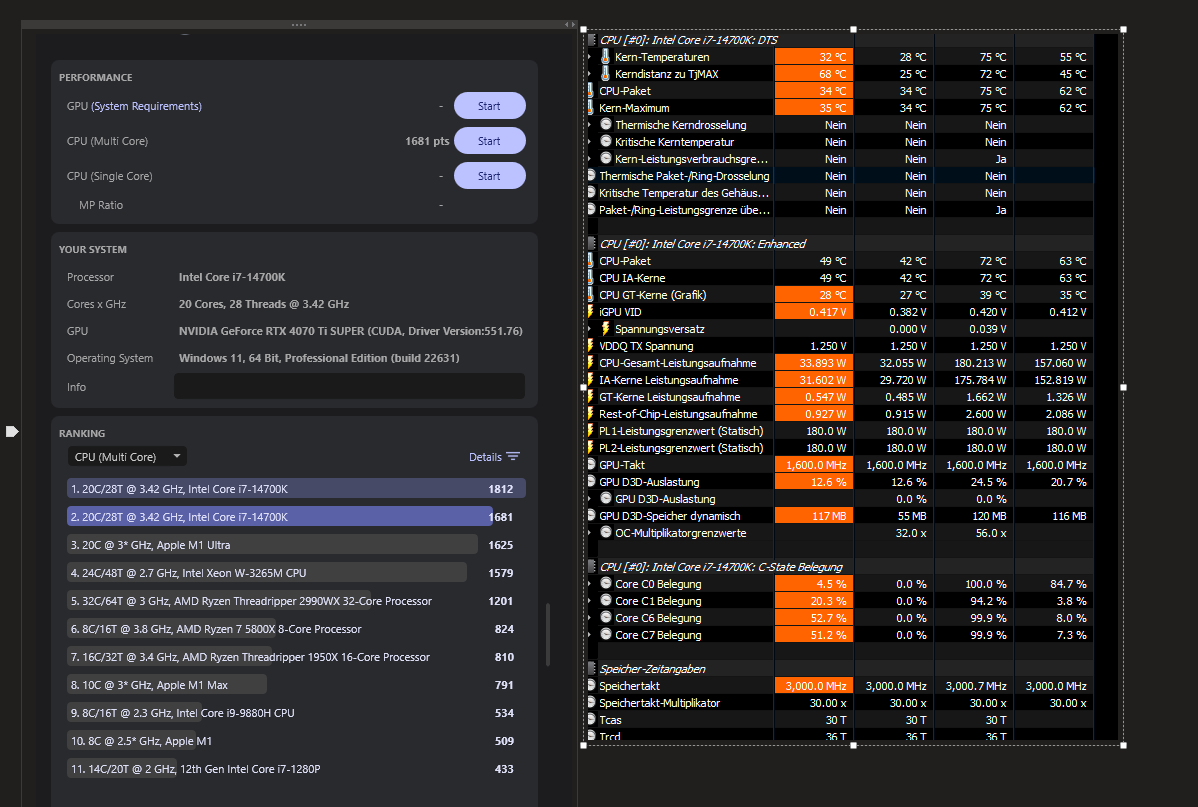Click the 1681 pts multi core score
Viewport: 1198px width, 807px height.
coord(427,141)
